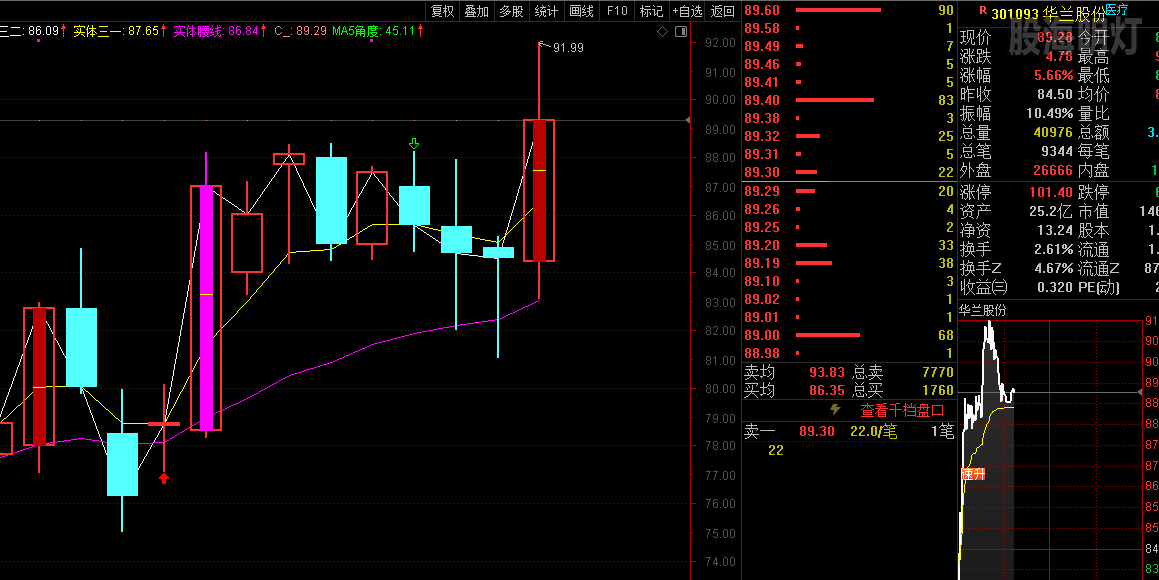
Task: Open the 统计 statistics option
Action: [x=546, y=11]
